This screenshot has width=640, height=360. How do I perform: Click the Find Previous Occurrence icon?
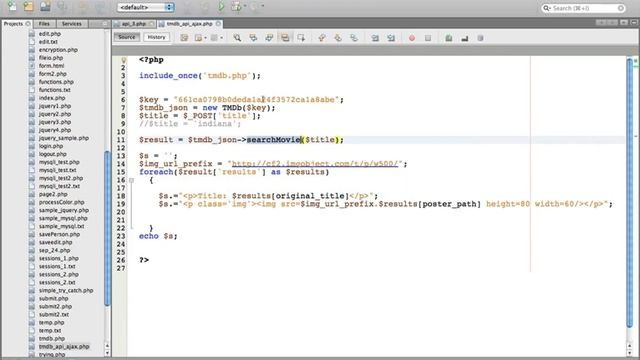click(x=253, y=38)
